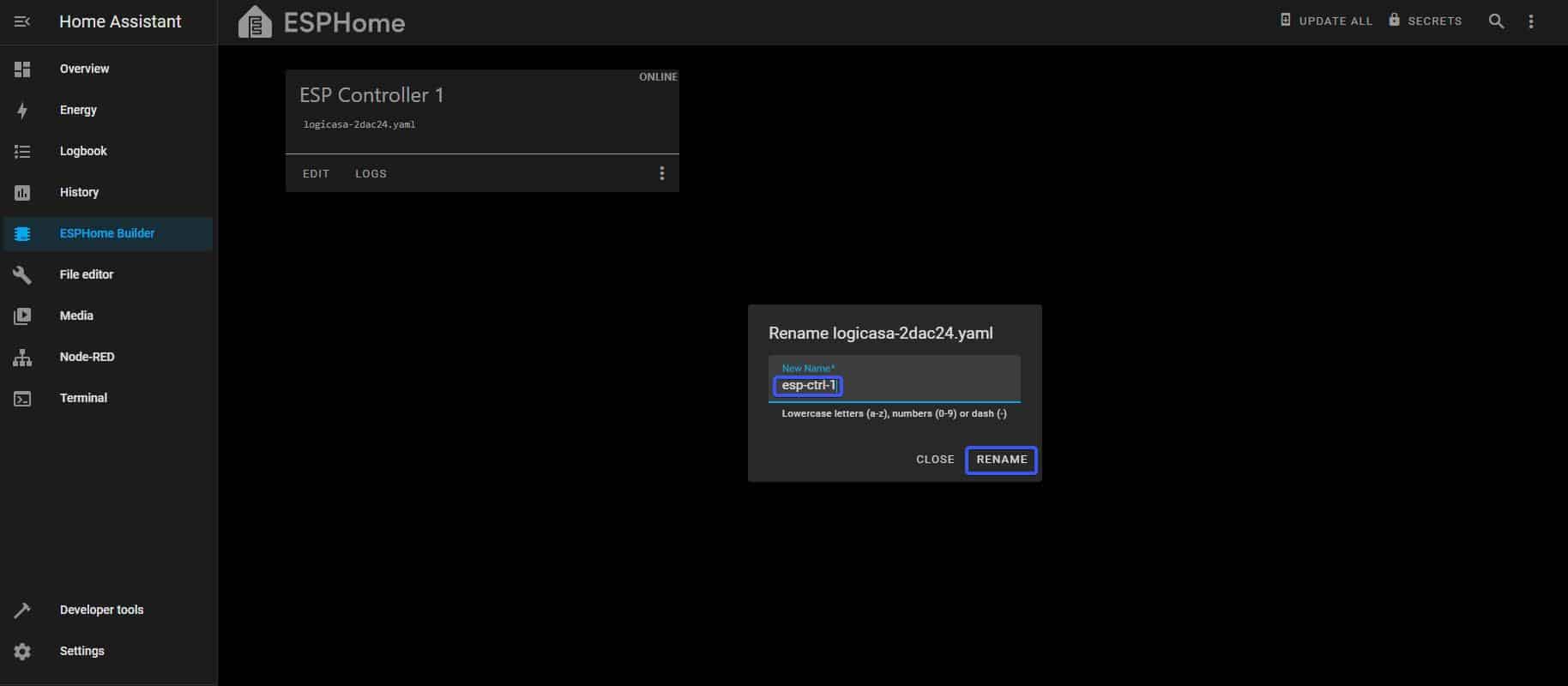Open the File editor page
The height and width of the screenshot is (686, 1568).
coord(108,274)
